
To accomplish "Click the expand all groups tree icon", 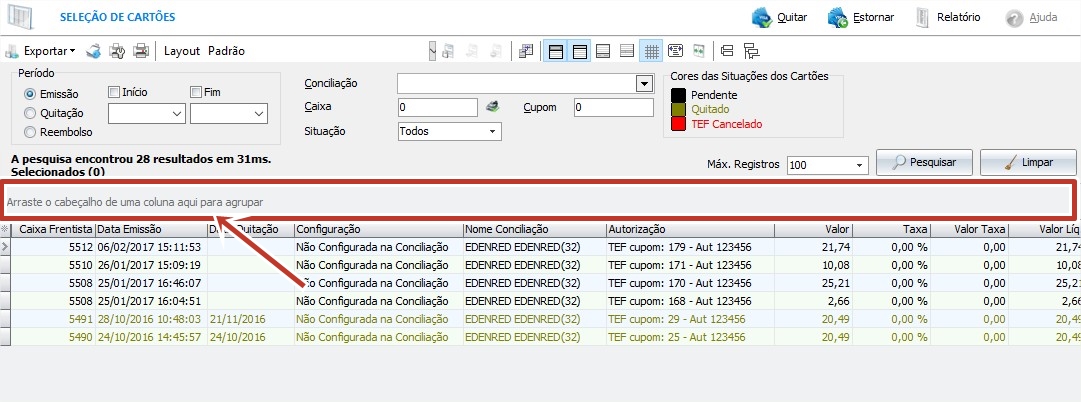I will click(751, 51).
